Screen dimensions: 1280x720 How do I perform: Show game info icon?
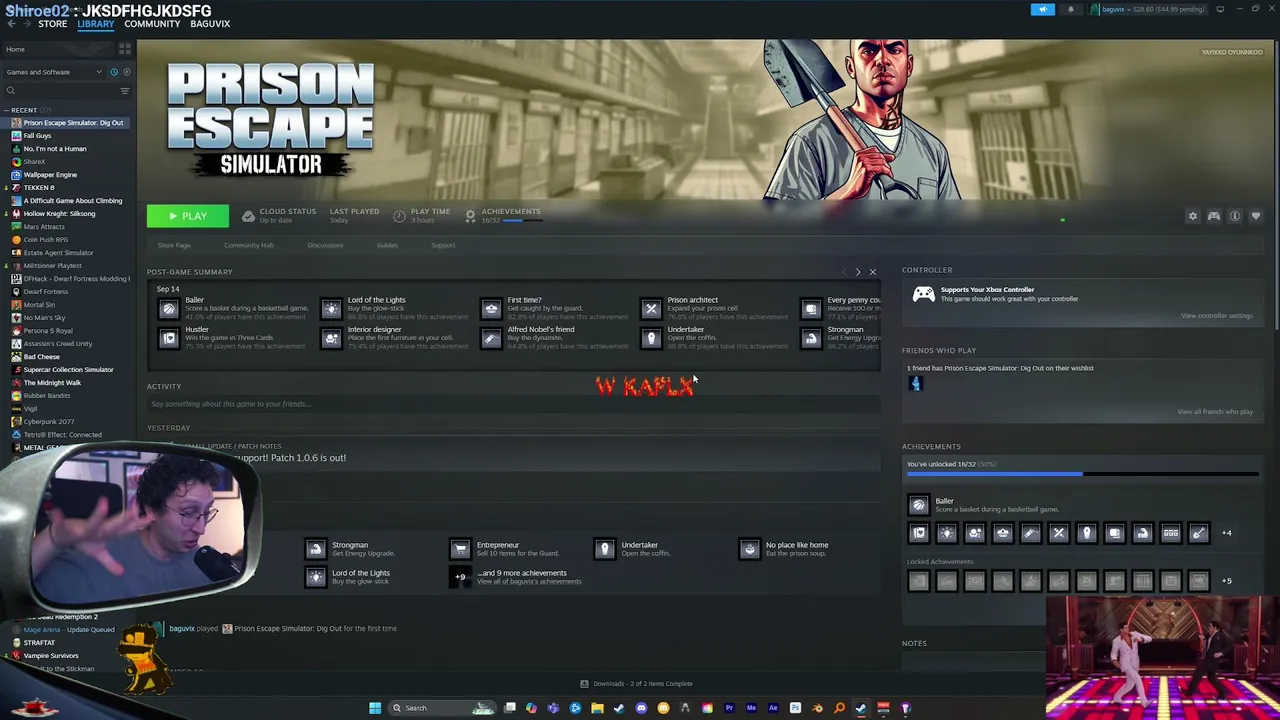click(x=1235, y=216)
